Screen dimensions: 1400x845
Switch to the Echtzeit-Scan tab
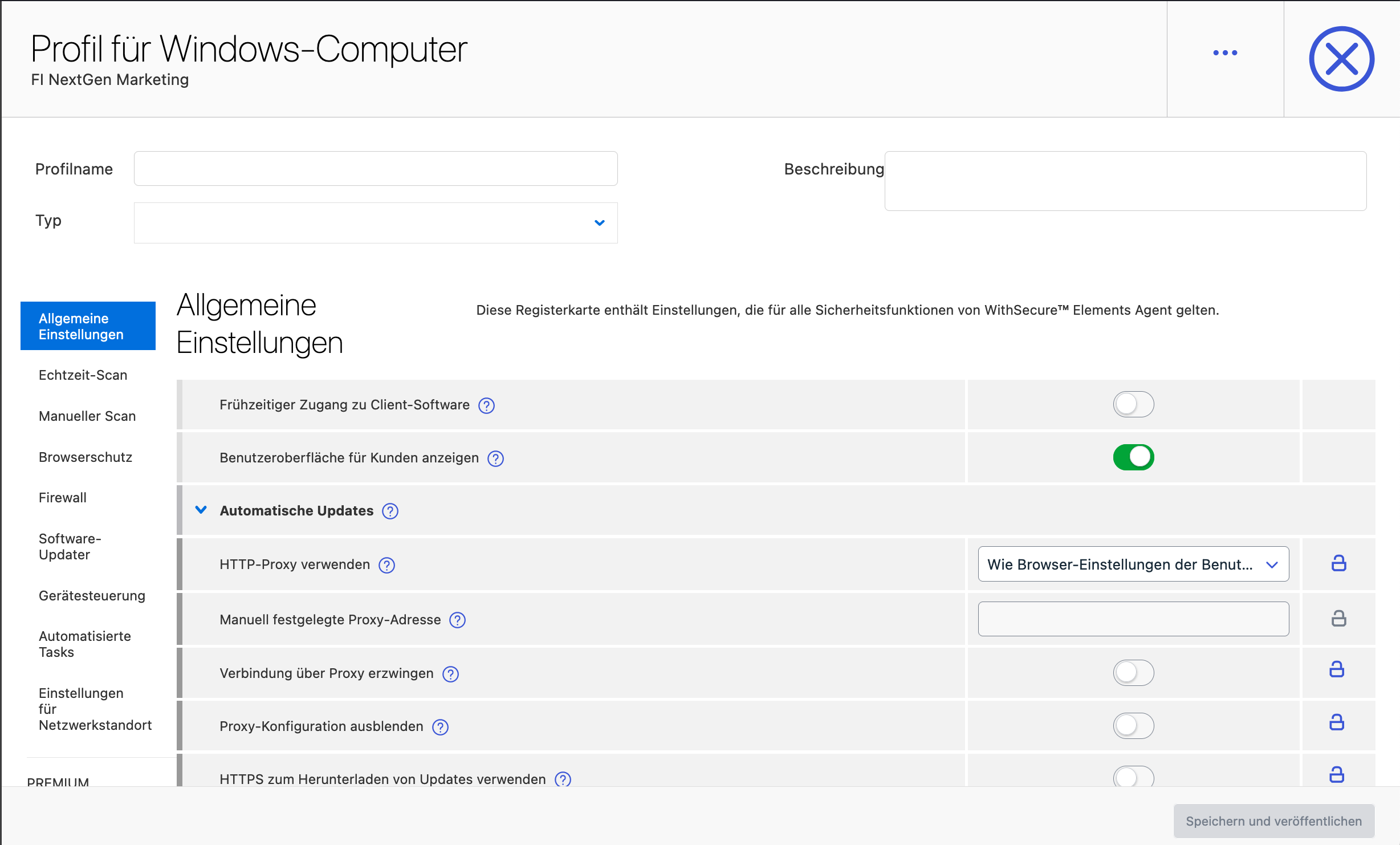click(x=83, y=375)
